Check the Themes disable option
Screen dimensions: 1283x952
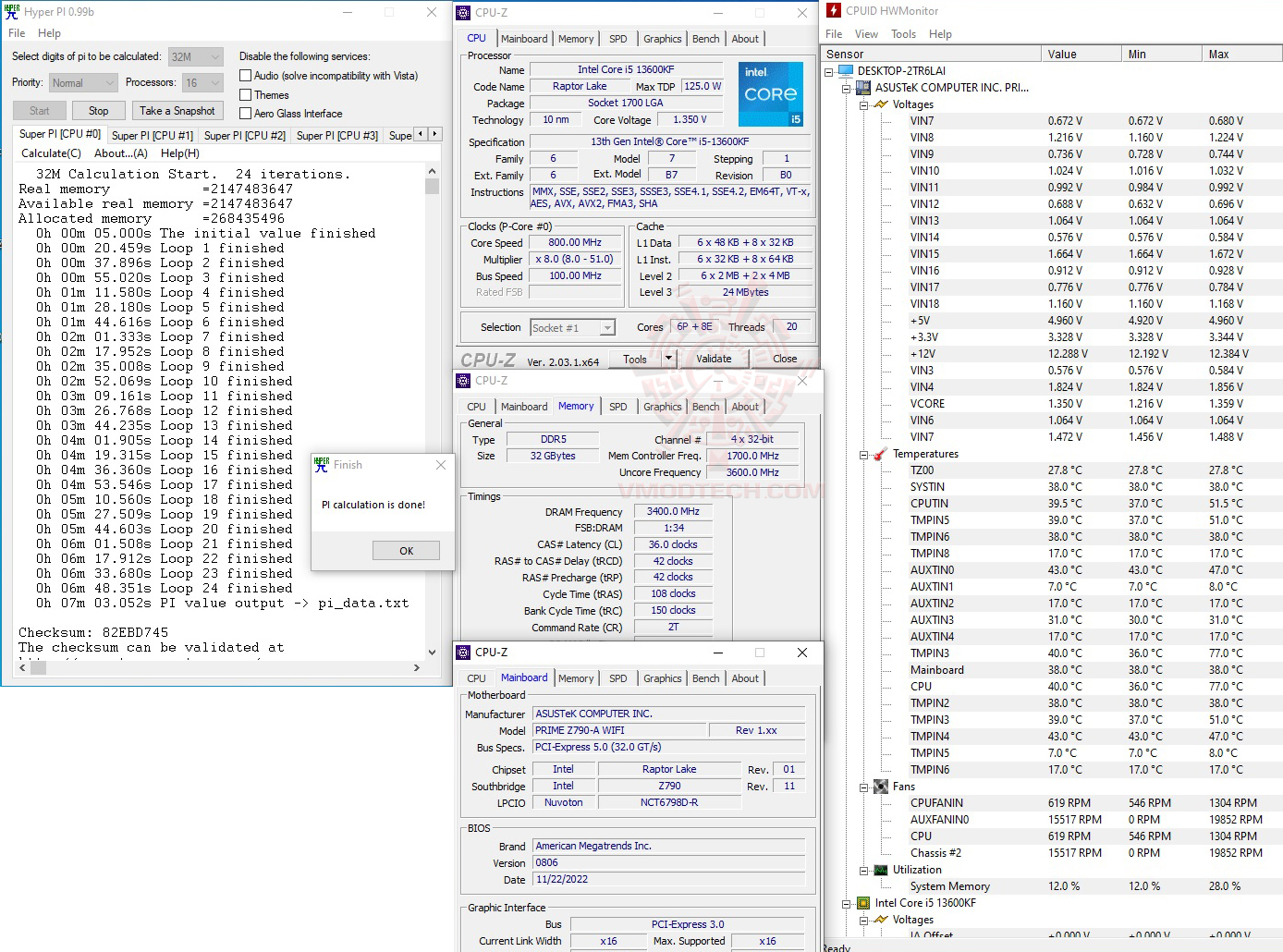click(245, 94)
